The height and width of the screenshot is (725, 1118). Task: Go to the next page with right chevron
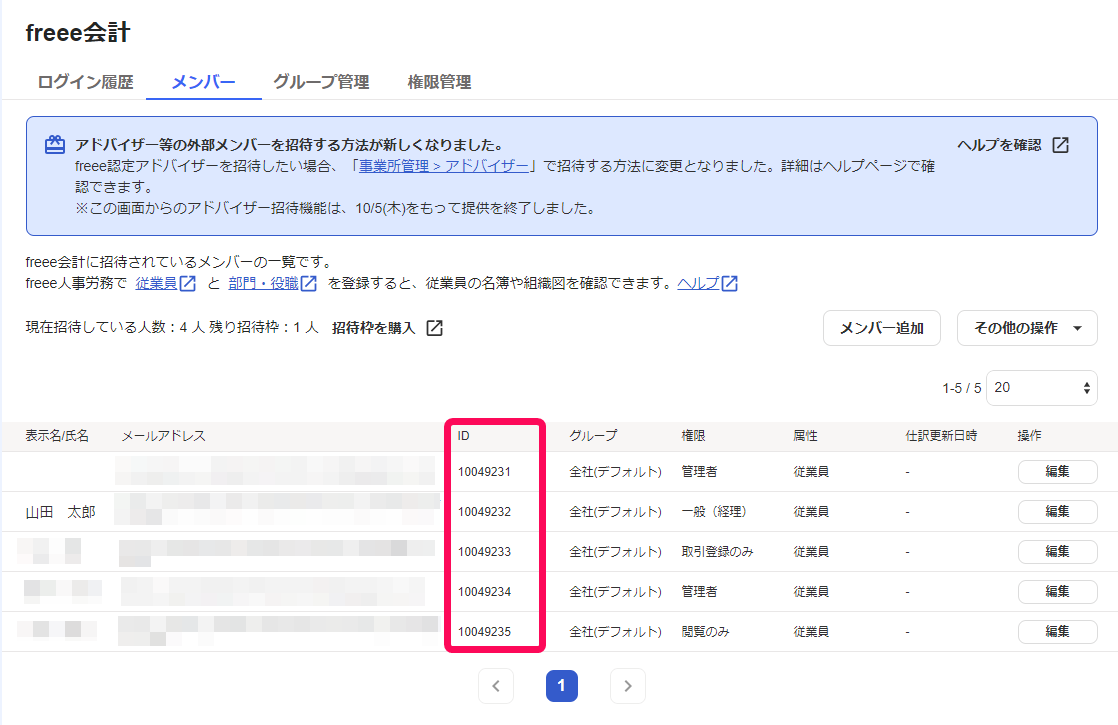coord(627,686)
